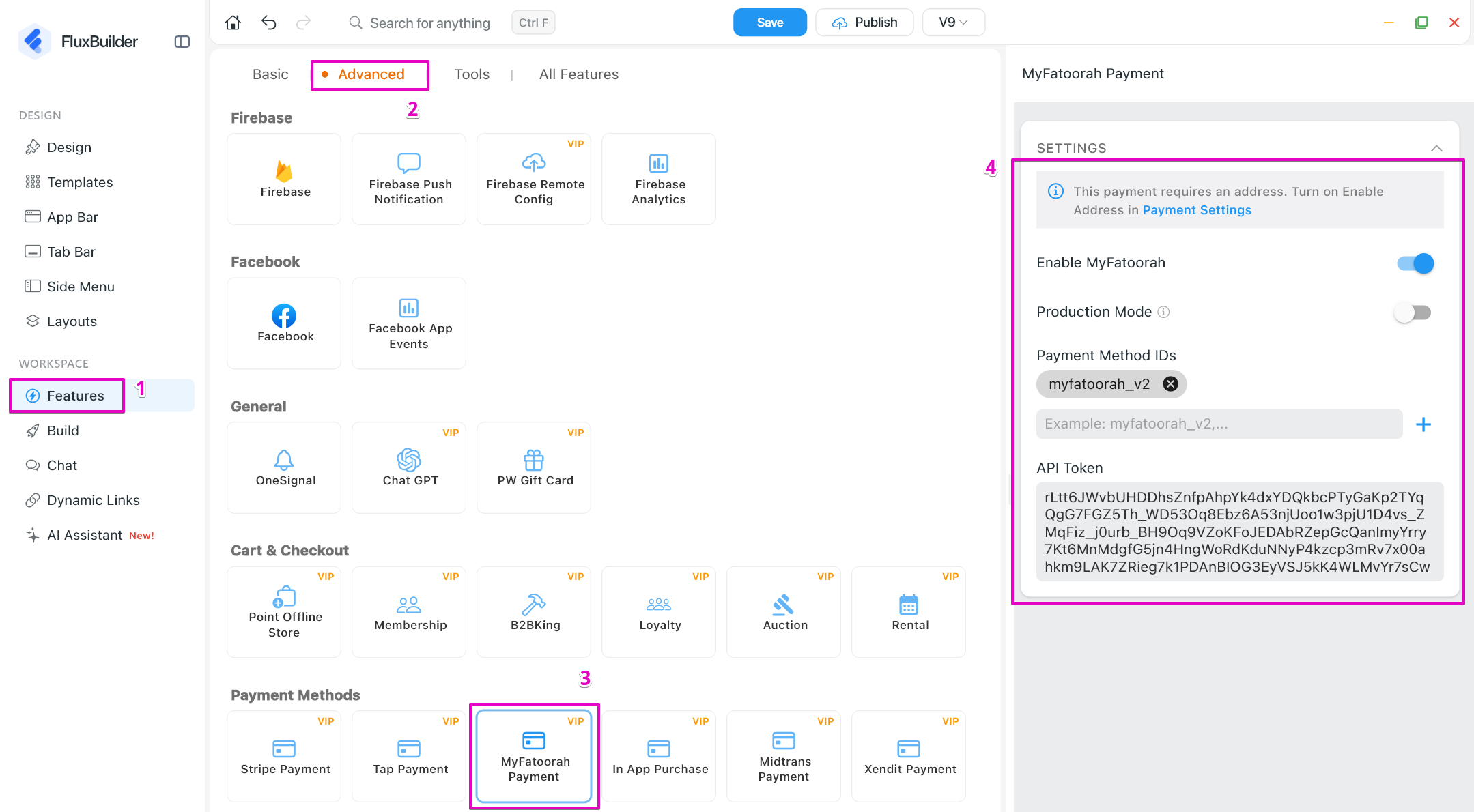The width and height of the screenshot is (1474, 812).
Task: Open the Membership feature
Action: (x=409, y=612)
